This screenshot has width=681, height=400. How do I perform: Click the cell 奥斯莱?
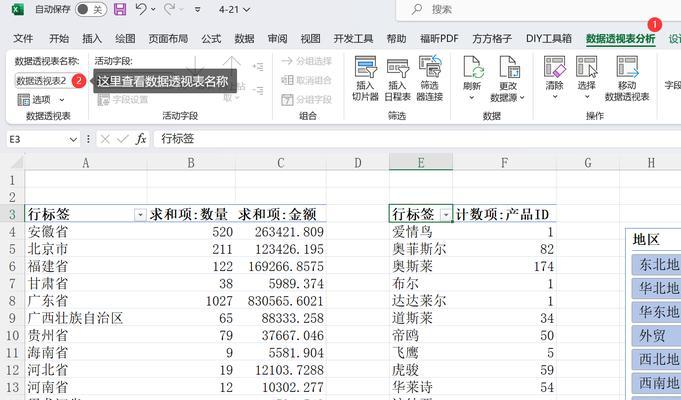[x=421, y=266]
